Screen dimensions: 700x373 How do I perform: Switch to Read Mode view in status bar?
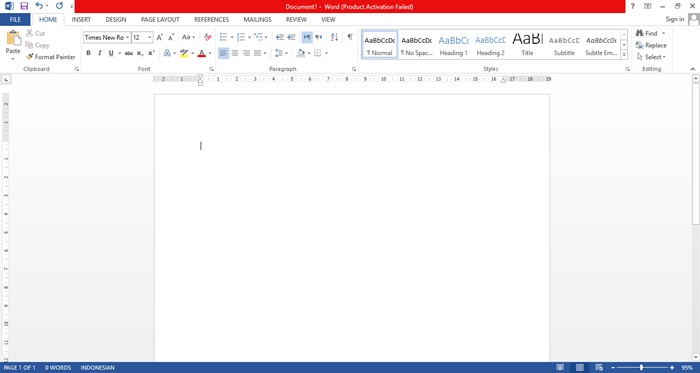[560, 368]
